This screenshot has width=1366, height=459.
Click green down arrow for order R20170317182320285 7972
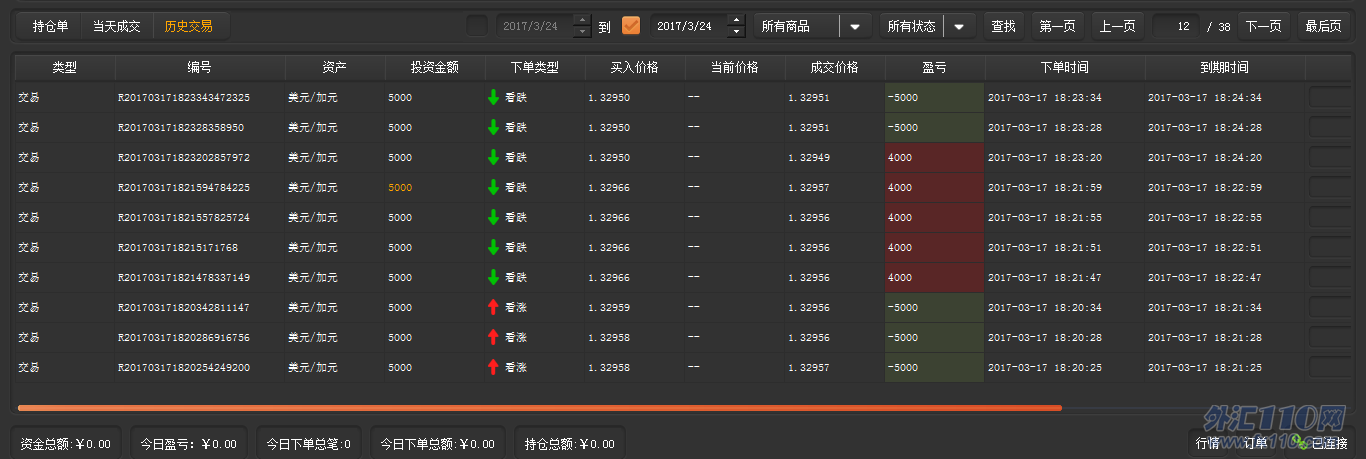coord(493,158)
